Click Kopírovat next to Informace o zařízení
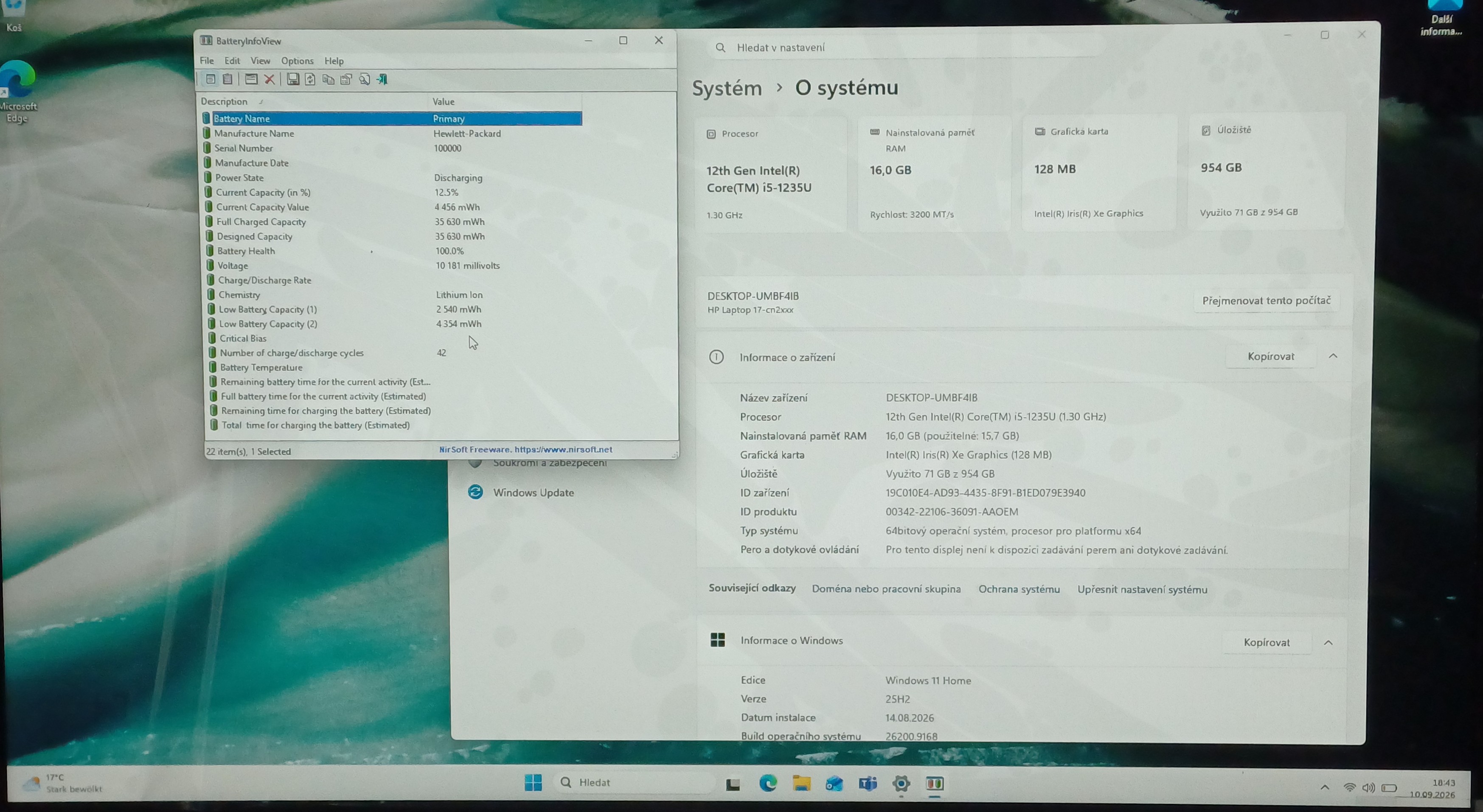The height and width of the screenshot is (812, 1483). 1271,356
